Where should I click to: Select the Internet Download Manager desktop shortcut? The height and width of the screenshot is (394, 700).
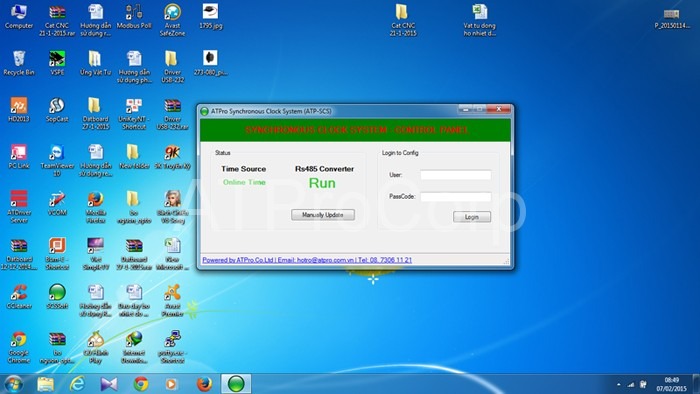(134, 348)
